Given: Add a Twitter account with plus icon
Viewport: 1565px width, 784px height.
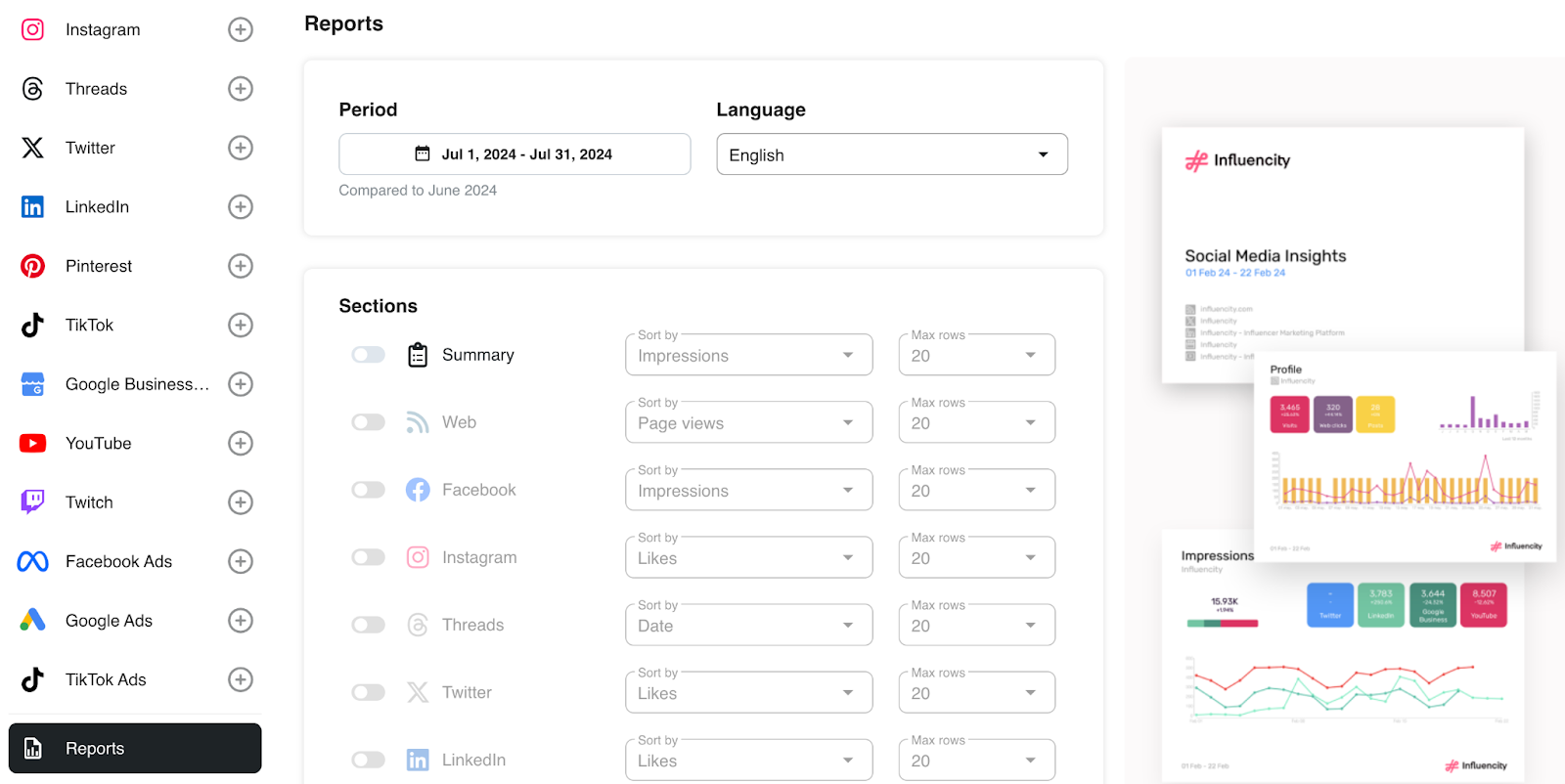Looking at the screenshot, I should tap(241, 148).
